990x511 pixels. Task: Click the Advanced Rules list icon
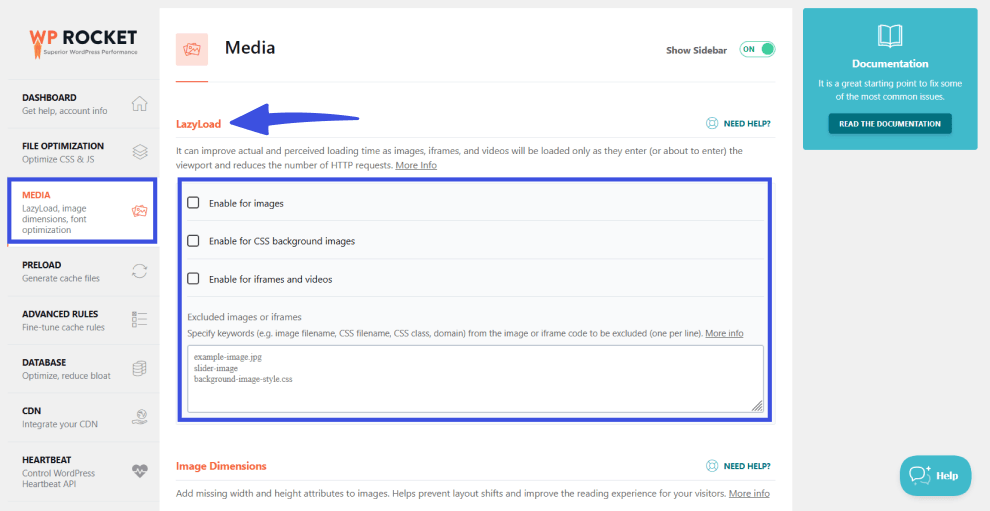[140, 320]
